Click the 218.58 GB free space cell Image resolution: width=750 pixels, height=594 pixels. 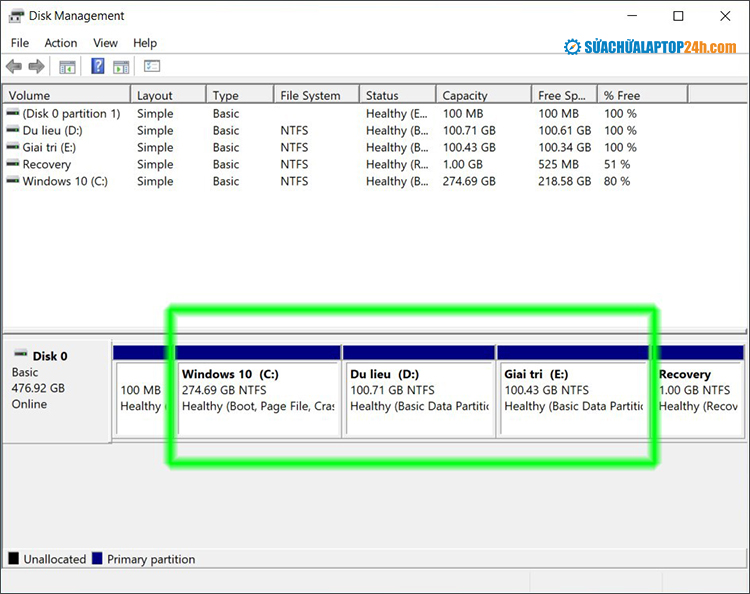click(x=564, y=181)
